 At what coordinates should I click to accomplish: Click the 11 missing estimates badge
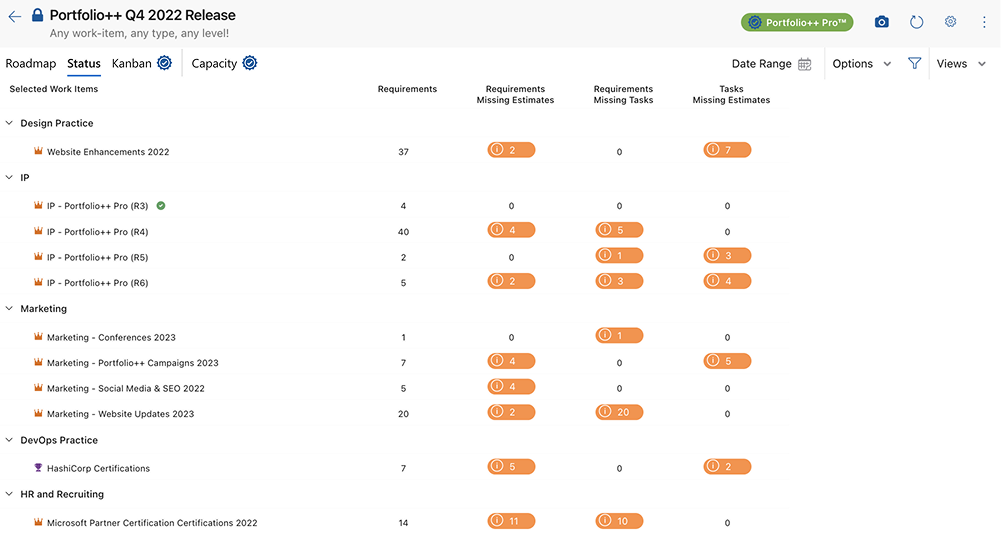511,521
